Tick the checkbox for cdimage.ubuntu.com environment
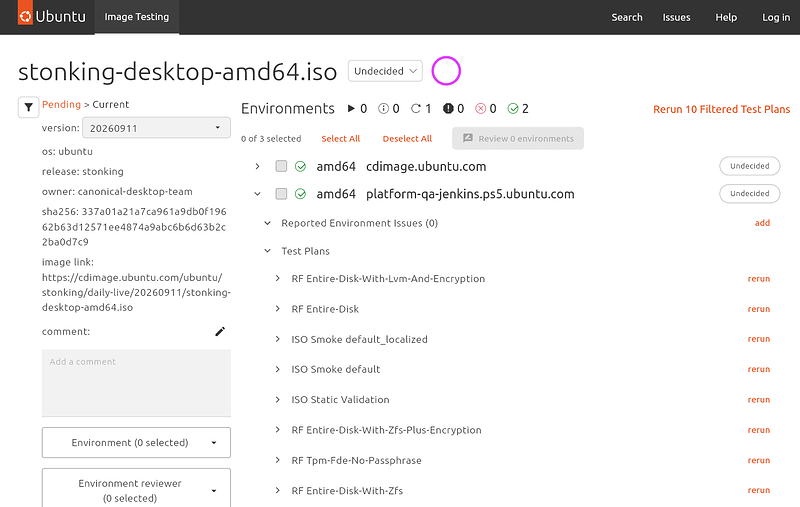 point(281,166)
